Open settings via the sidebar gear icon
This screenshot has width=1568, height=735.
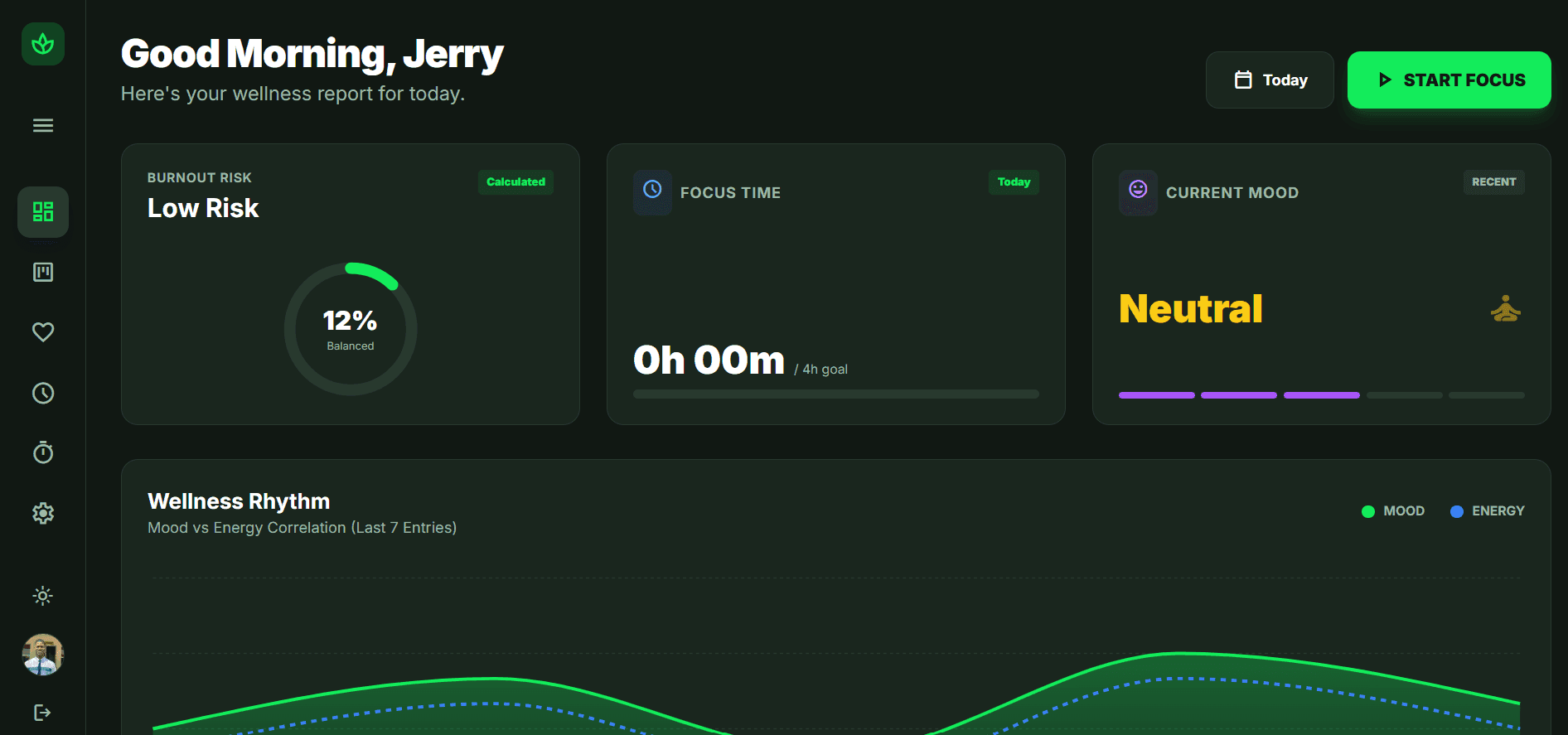click(x=43, y=513)
